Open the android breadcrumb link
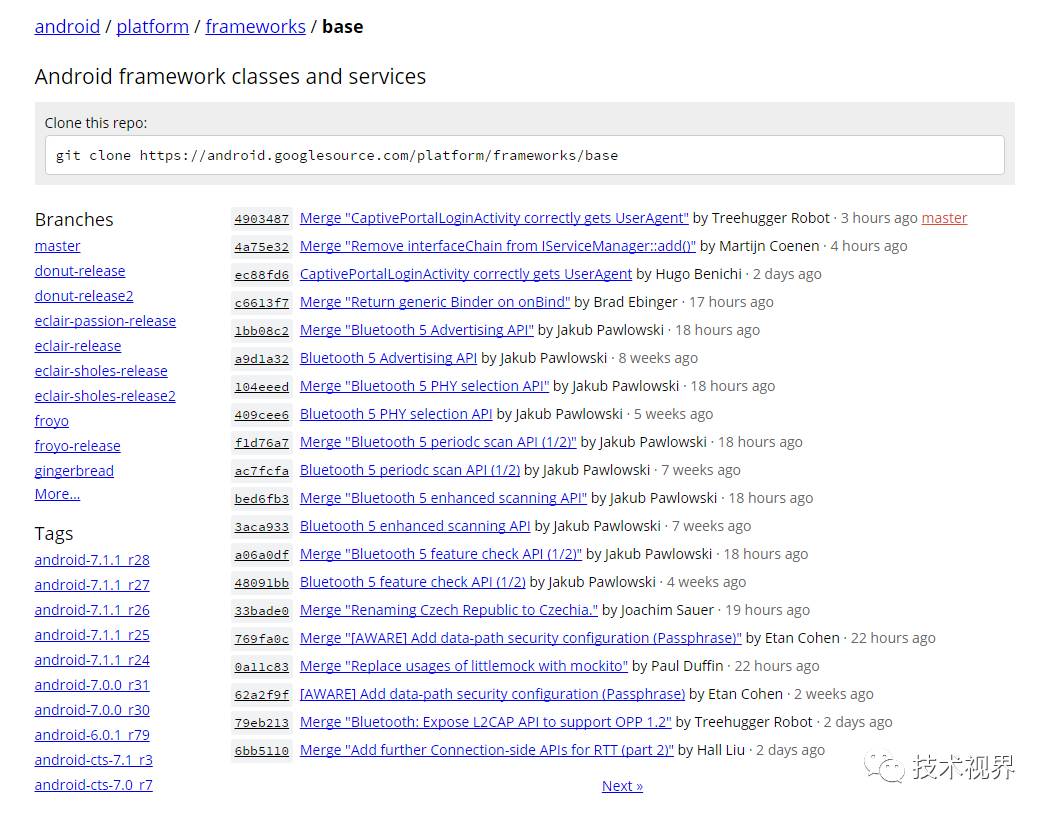The height and width of the screenshot is (814, 1050). tap(67, 27)
